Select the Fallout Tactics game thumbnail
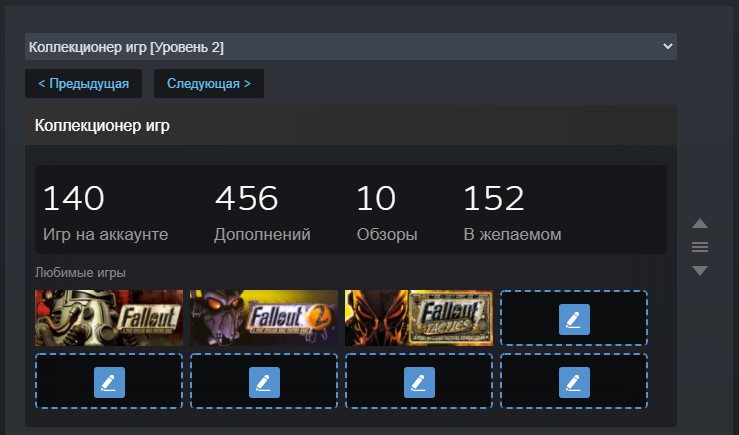This screenshot has height=435, width=739. (x=419, y=318)
